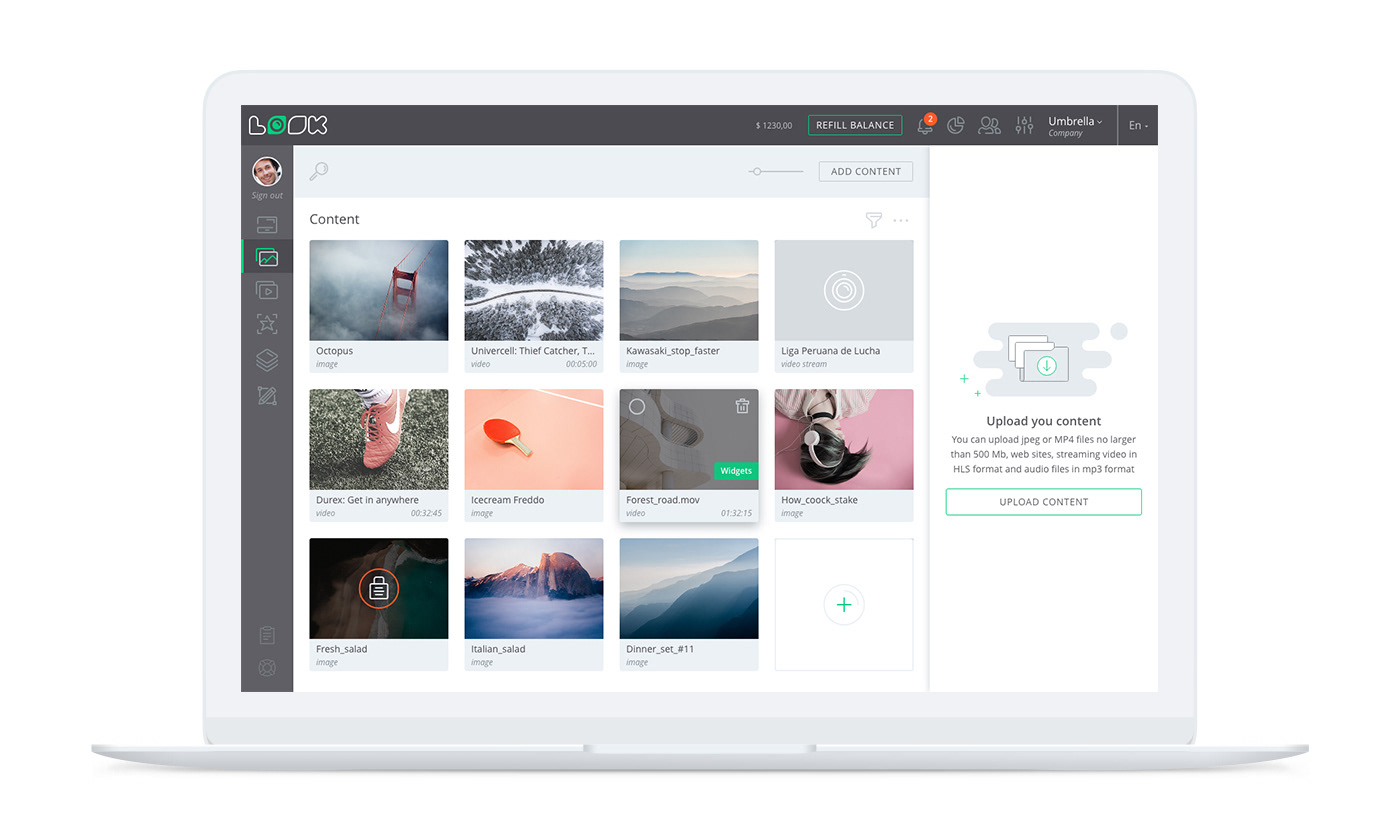Open the lifebuoy support icon
The image size is (1400, 828).
pyautogui.click(x=267, y=668)
